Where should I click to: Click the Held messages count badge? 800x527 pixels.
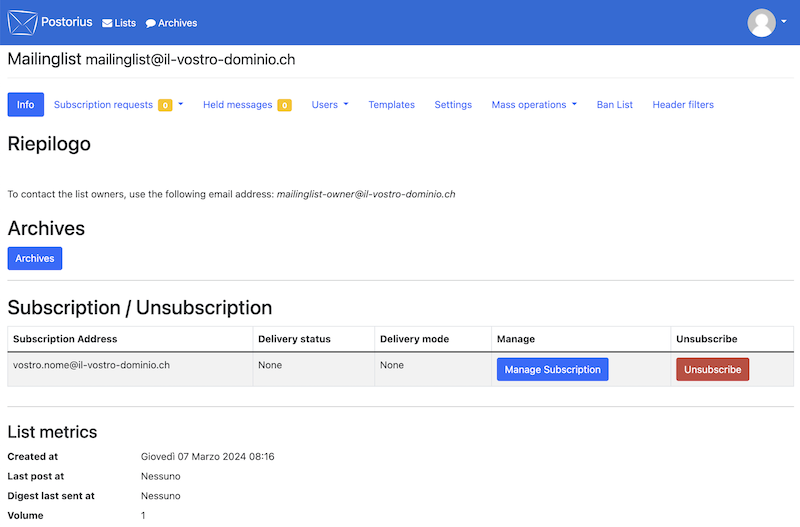(285, 105)
